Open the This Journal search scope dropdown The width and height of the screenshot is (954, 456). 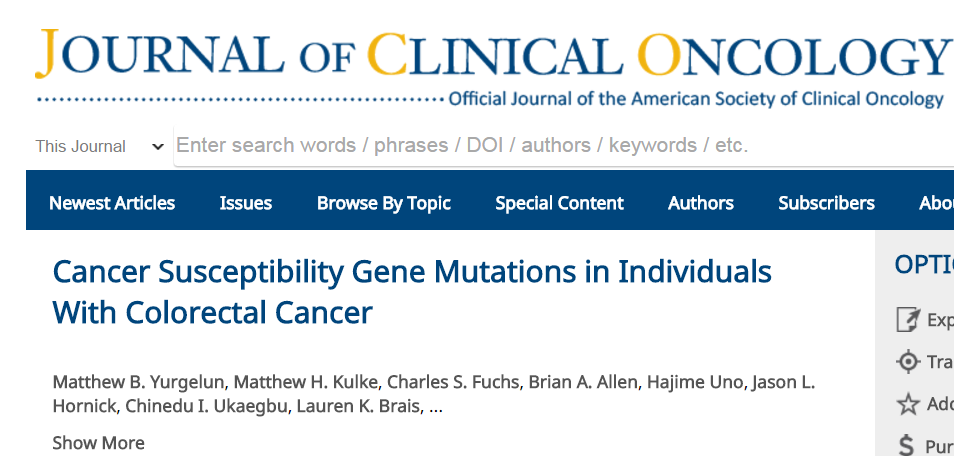click(x=100, y=146)
